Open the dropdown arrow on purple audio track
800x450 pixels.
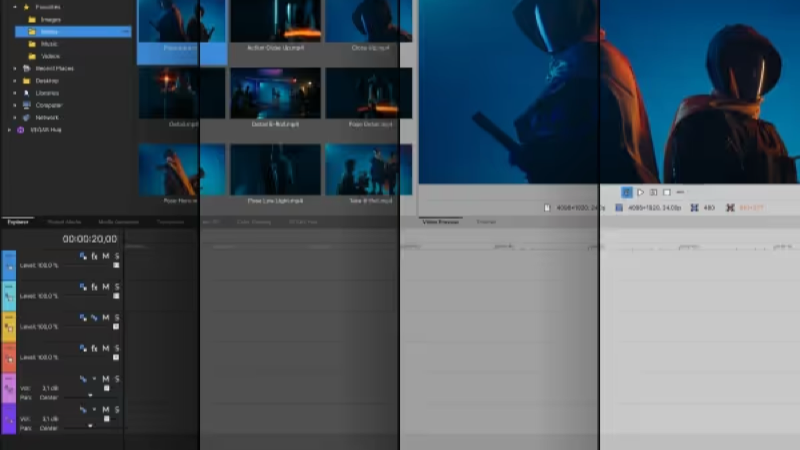(x=94, y=410)
